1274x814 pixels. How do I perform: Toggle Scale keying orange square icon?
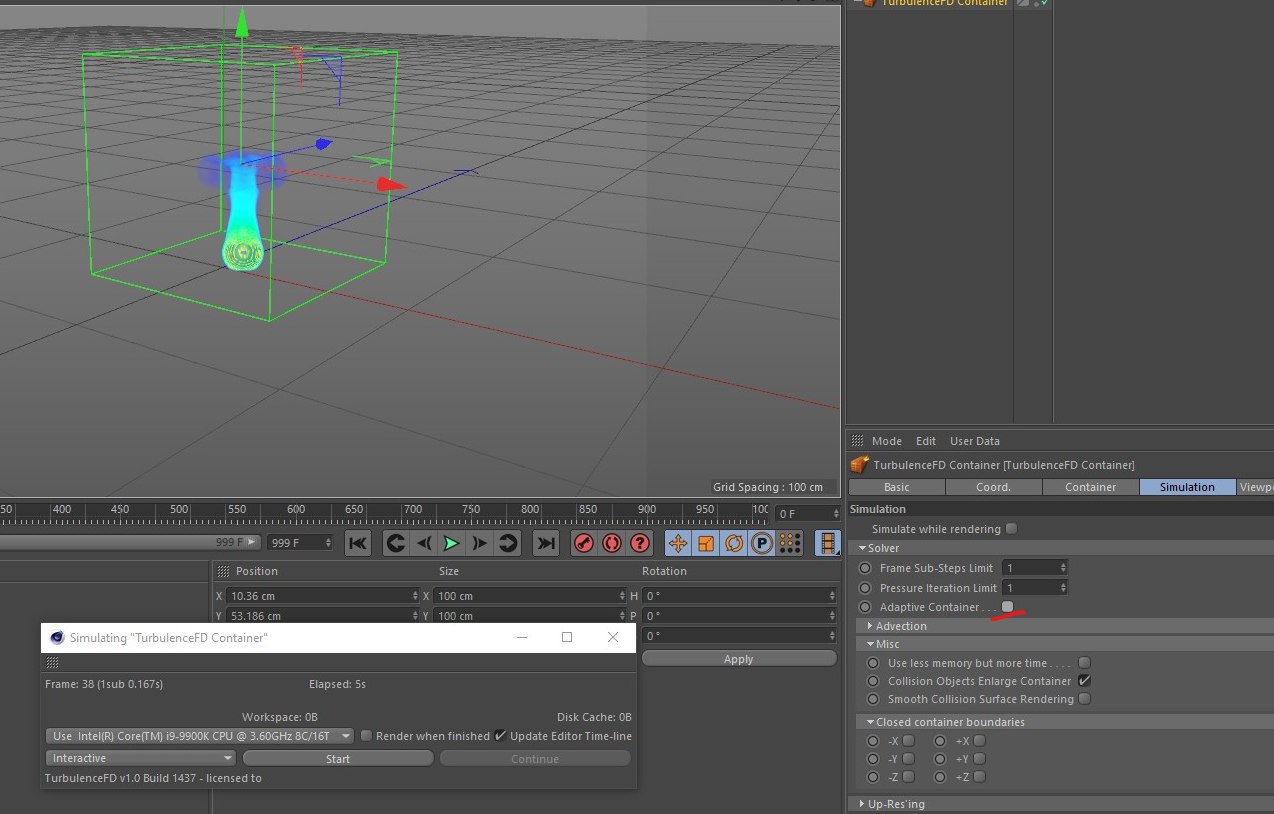pos(706,543)
